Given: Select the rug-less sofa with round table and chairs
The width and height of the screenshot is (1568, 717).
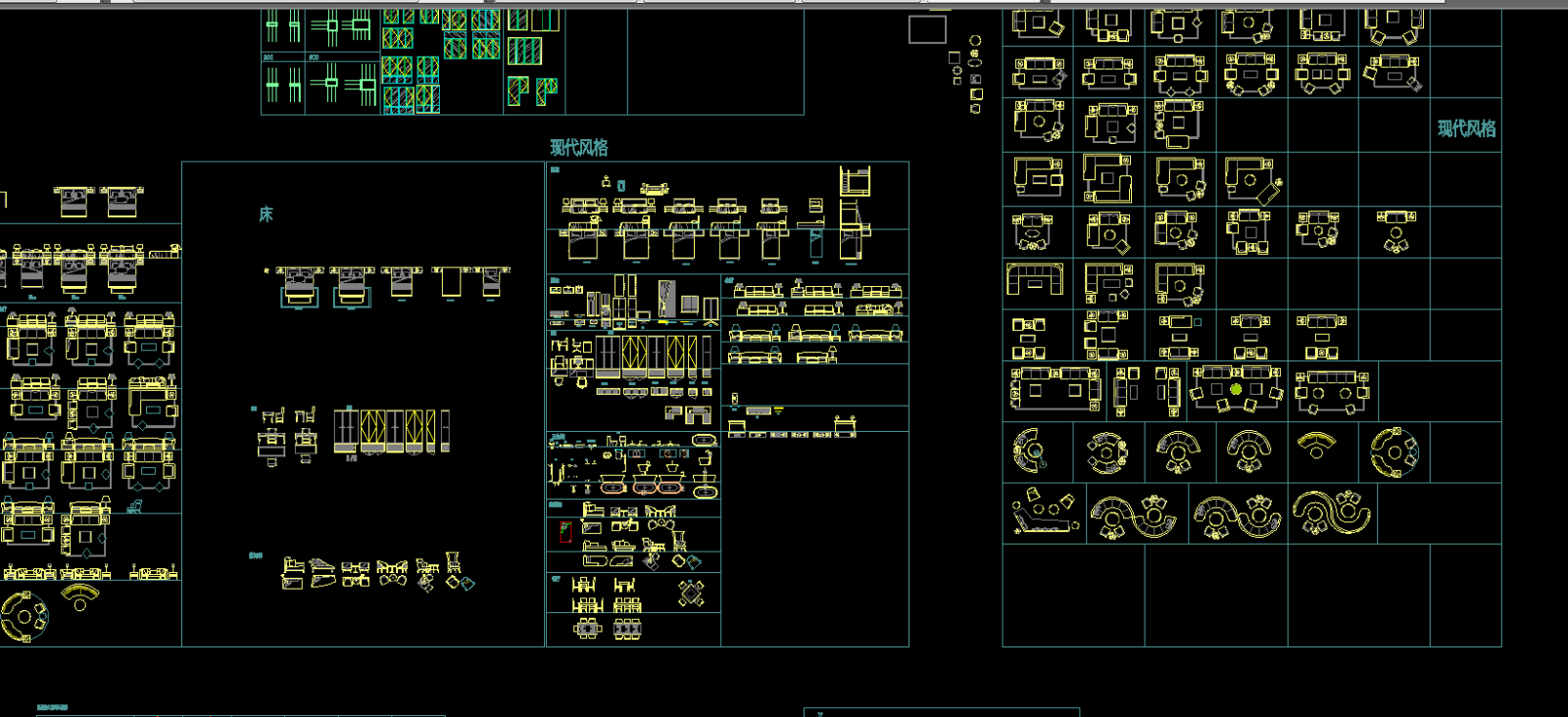Looking at the screenshot, I should [1396, 230].
